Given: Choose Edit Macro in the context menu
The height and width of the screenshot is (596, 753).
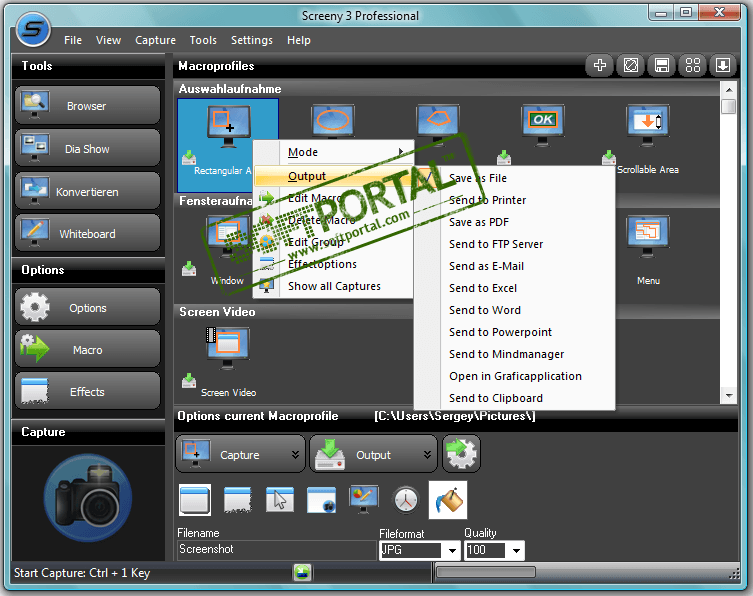Looking at the screenshot, I should [334, 198].
